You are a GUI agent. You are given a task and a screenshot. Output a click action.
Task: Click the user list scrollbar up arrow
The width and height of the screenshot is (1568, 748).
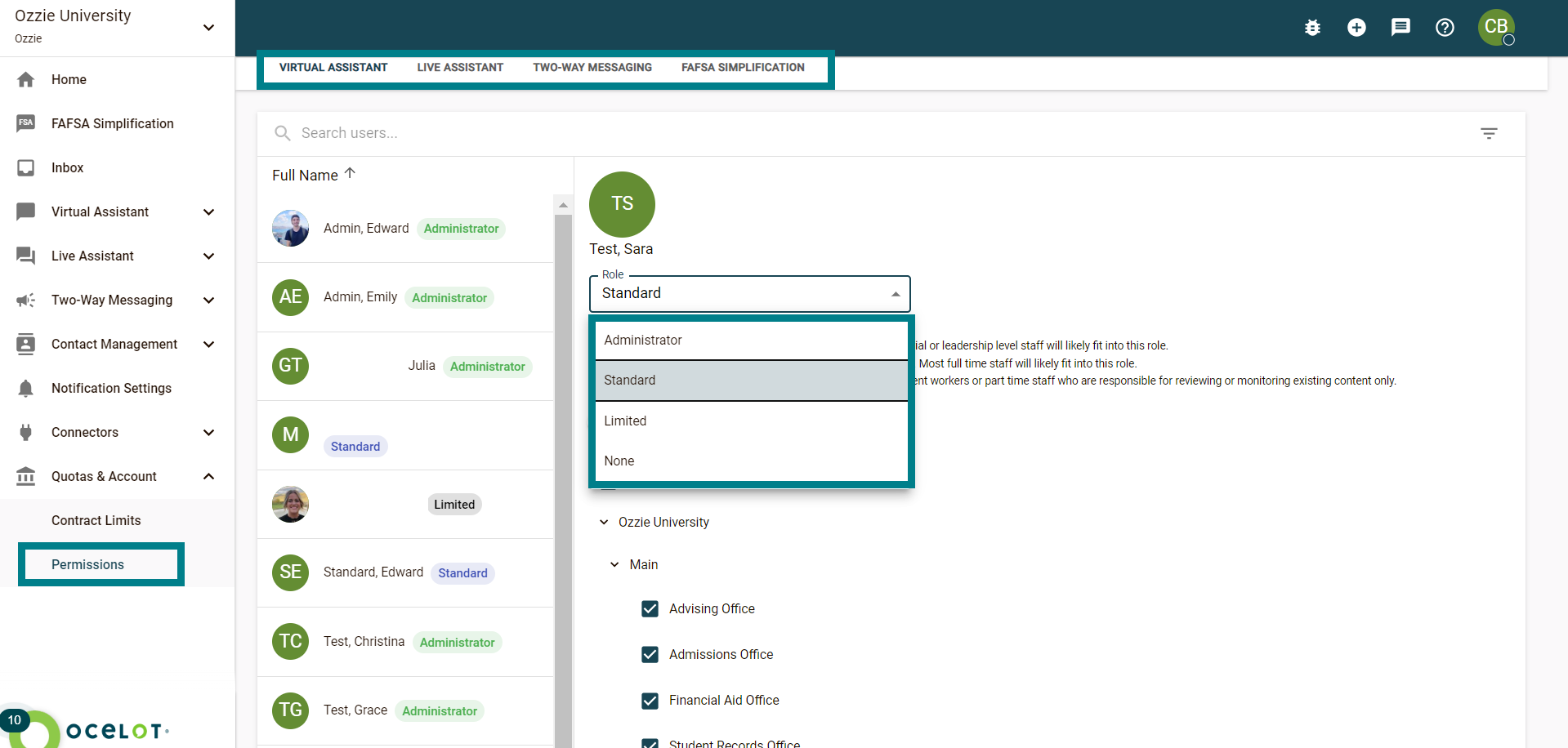pyautogui.click(x=563, y=205)
